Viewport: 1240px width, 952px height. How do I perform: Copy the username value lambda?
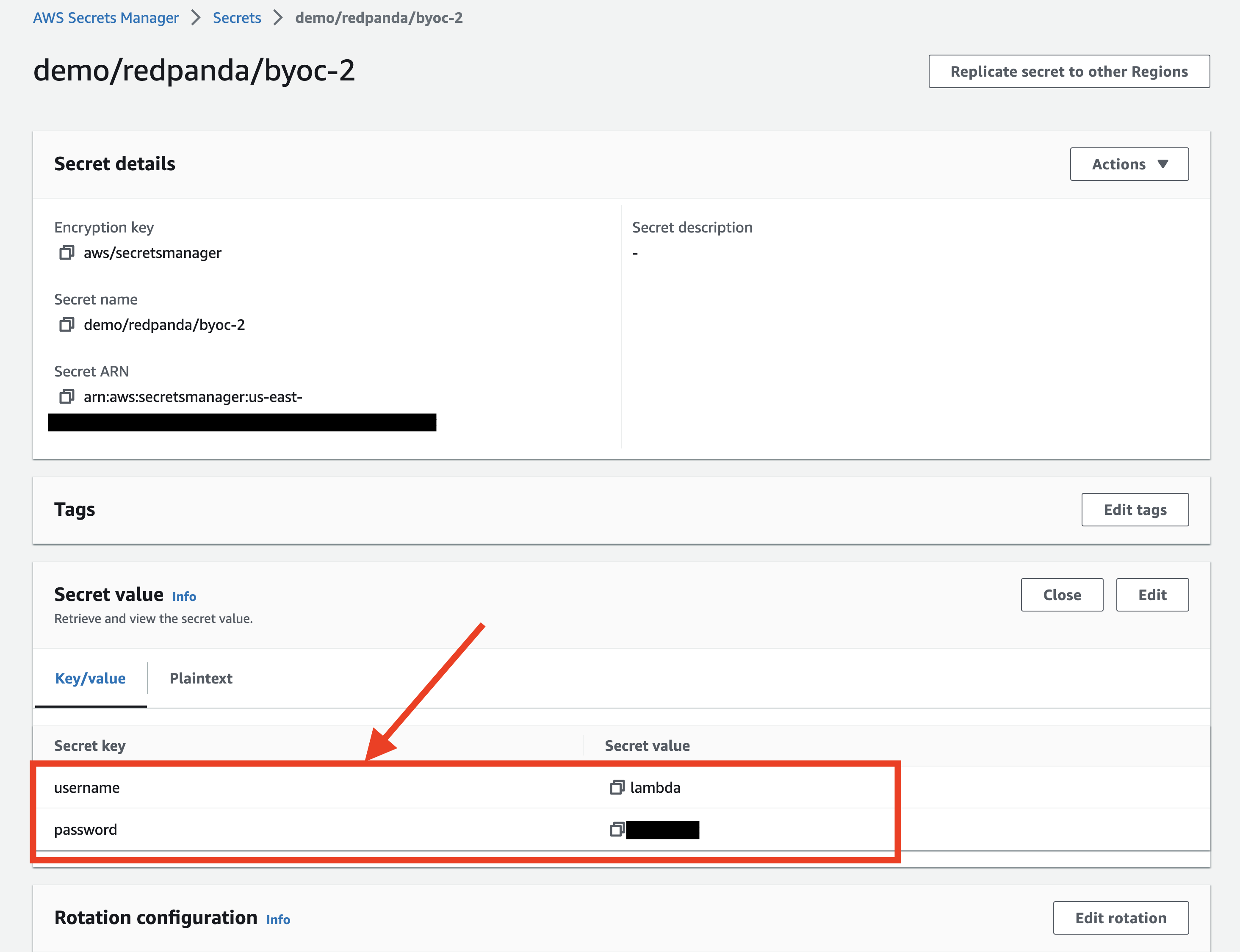point(617,788)
